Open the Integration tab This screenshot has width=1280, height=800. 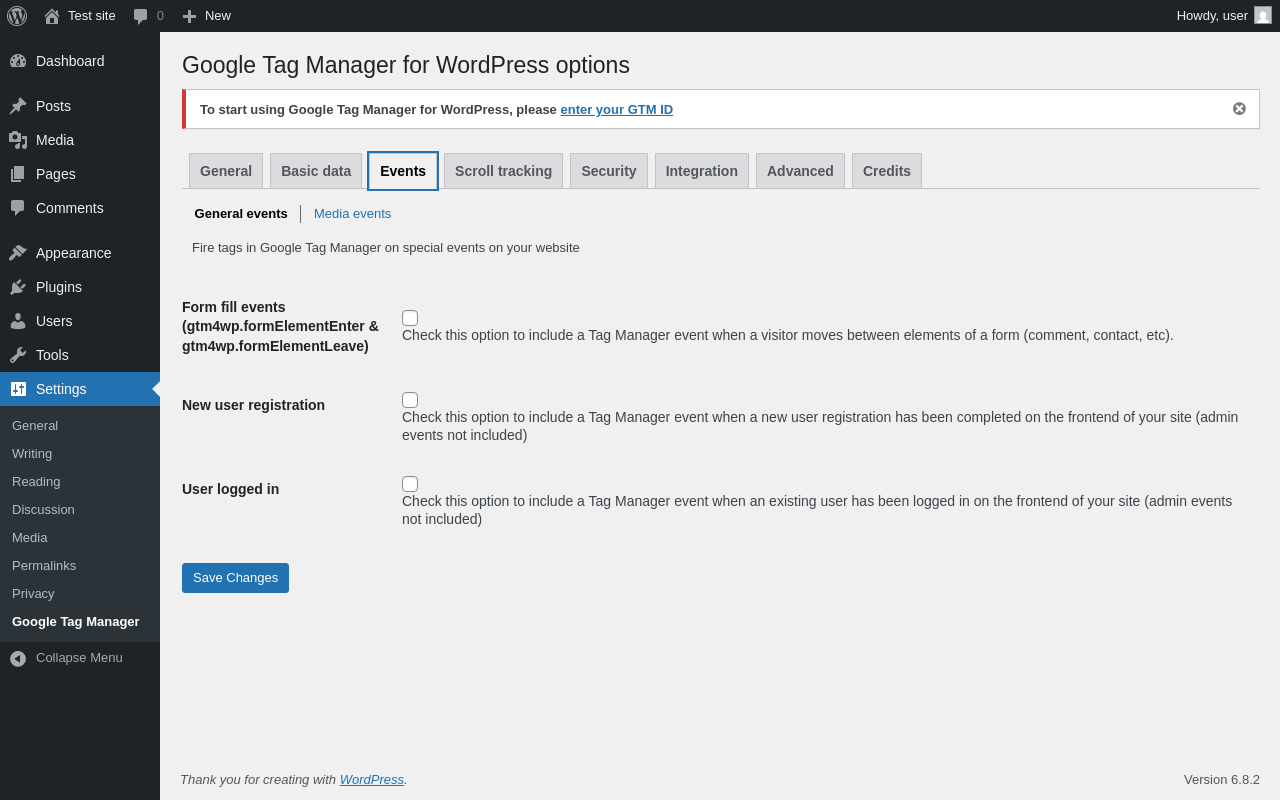(702, 171)
